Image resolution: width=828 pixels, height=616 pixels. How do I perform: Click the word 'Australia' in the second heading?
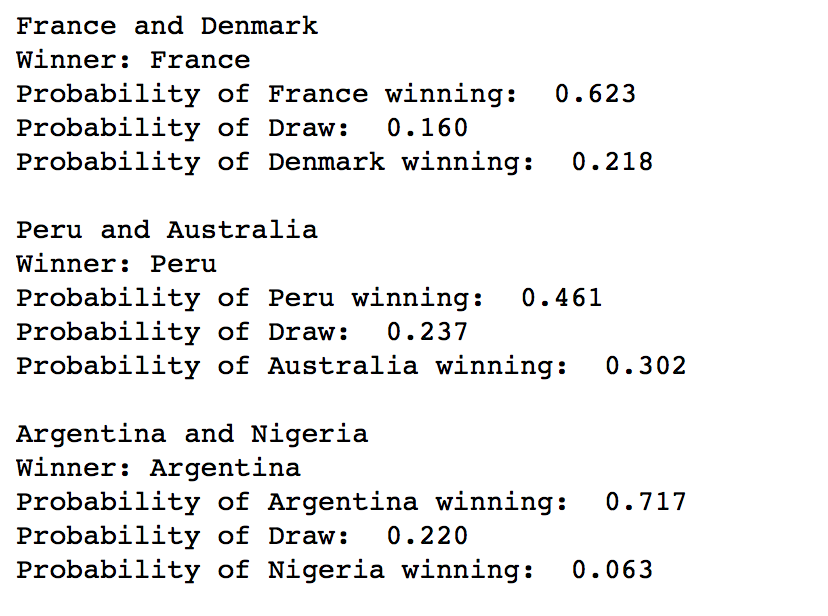point(242,230)
